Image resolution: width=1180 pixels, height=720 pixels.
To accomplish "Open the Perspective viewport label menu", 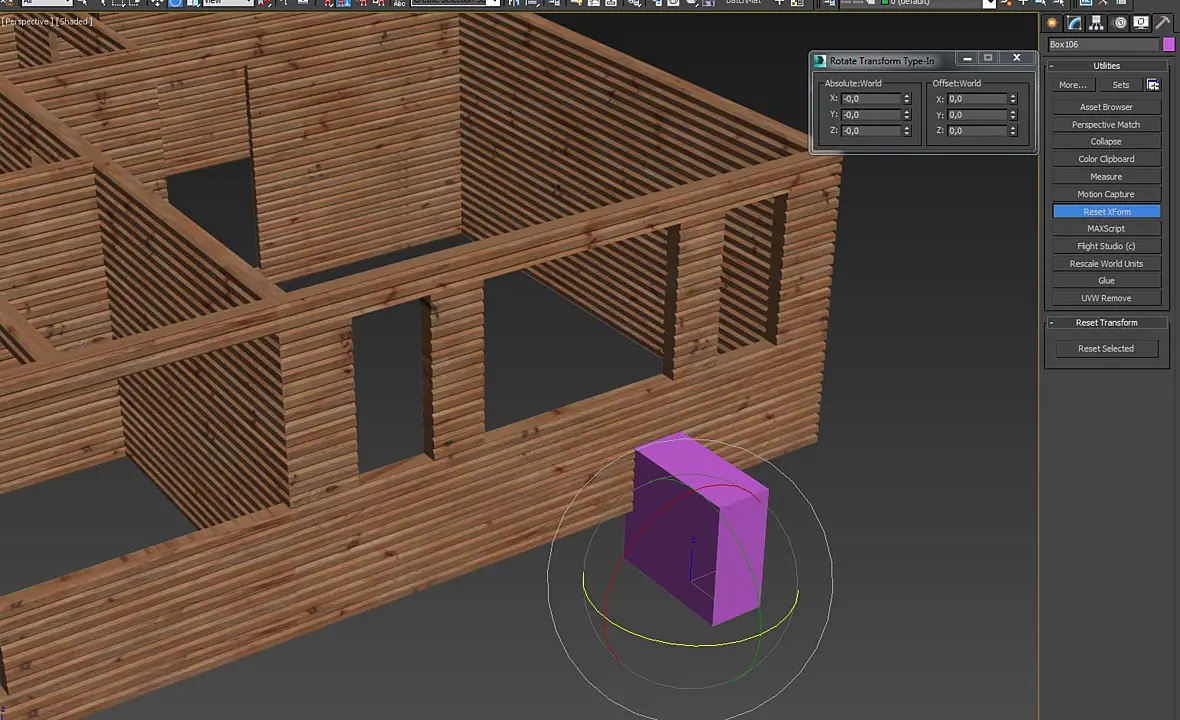I will coord(26,22).
